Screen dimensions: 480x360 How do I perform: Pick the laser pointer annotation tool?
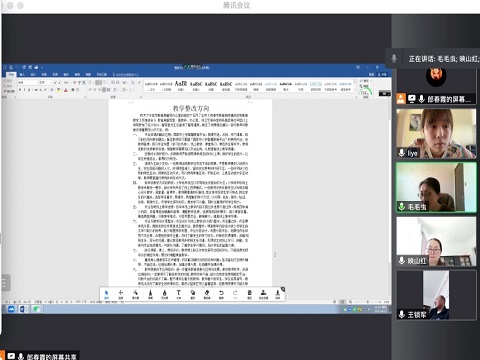click(135, 294)
